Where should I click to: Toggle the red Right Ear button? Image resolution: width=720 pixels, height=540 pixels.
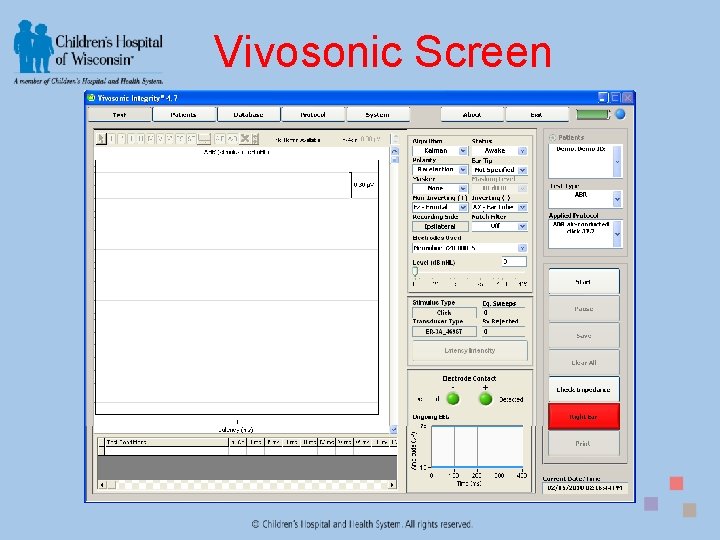pyautogui.click(x=584, y=416)
